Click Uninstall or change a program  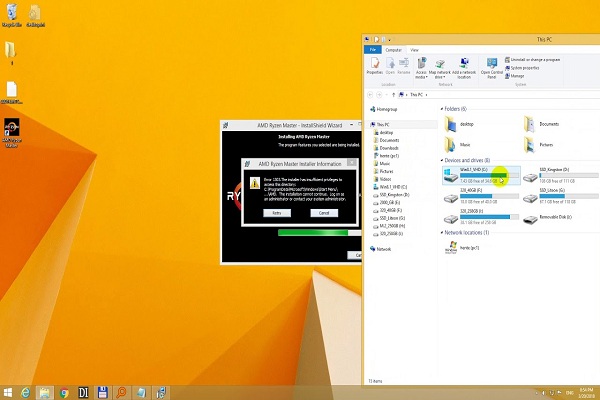532,60
